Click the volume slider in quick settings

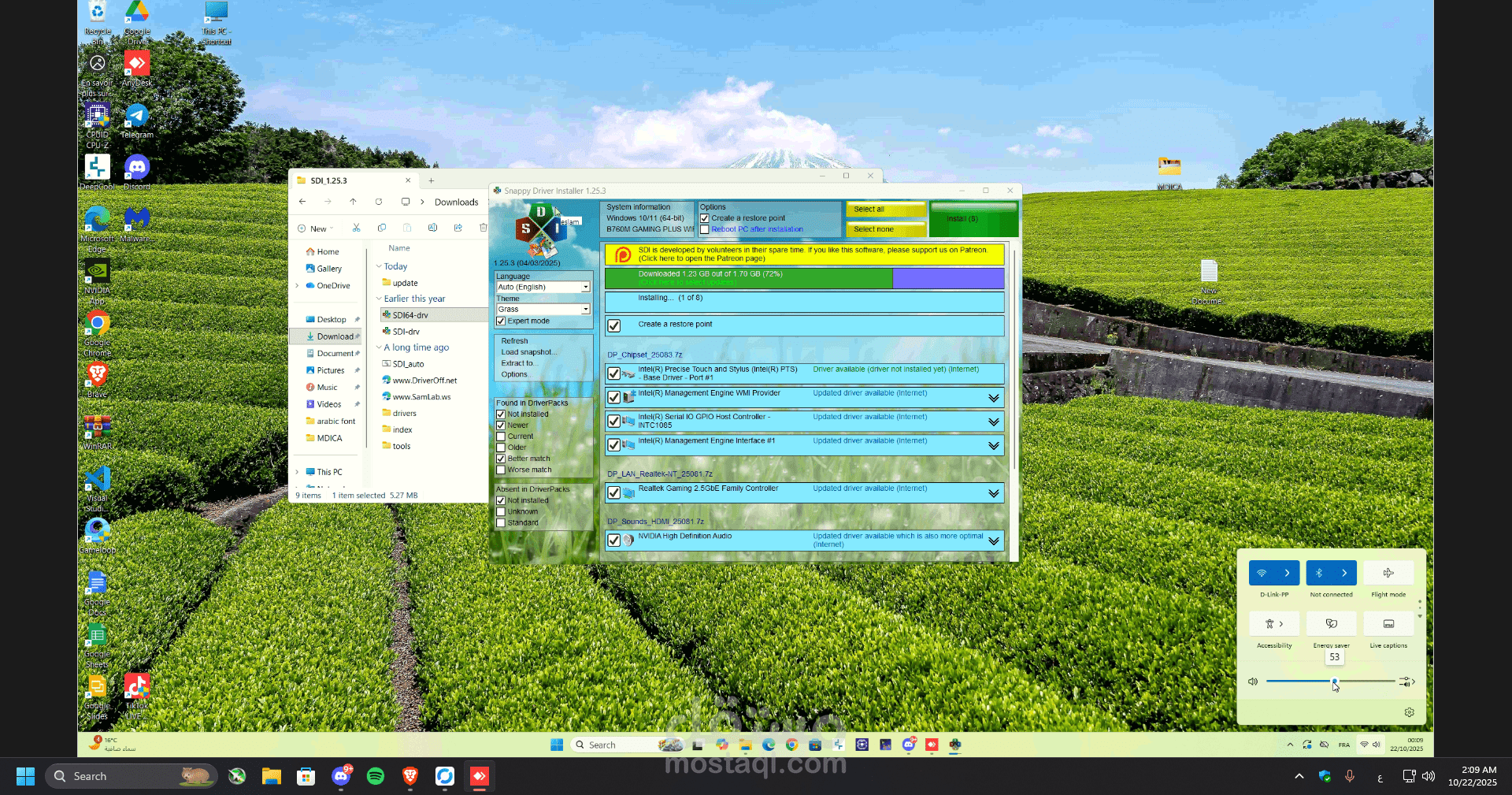[x=1330, y=682]
